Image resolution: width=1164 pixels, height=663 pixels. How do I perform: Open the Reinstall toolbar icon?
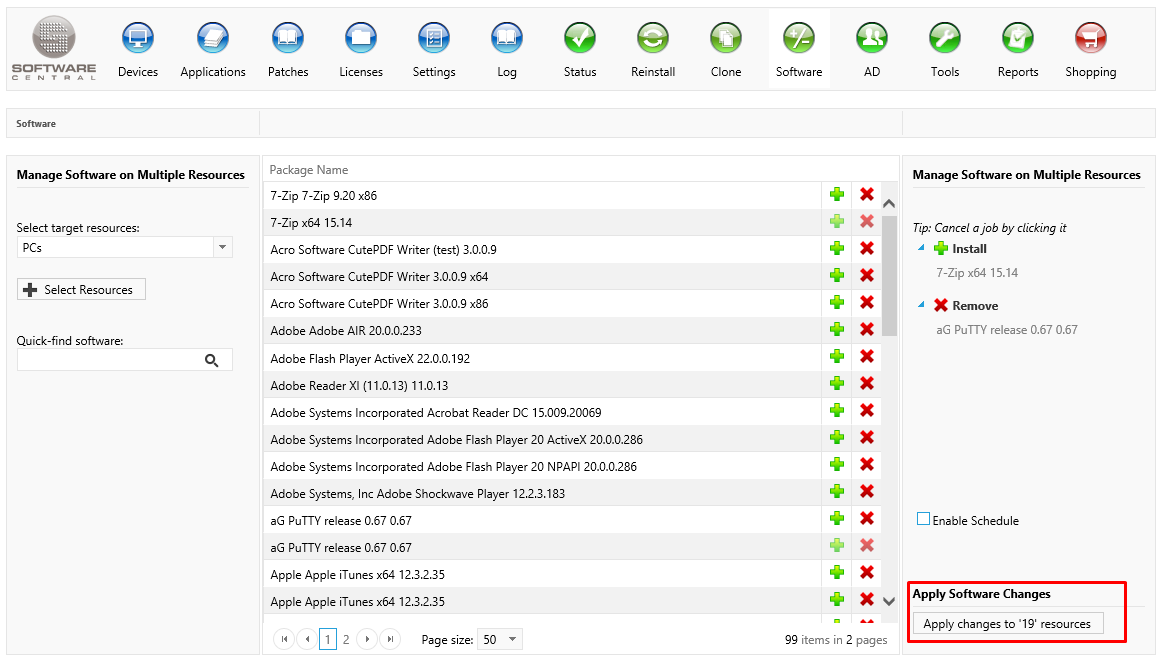653,40
